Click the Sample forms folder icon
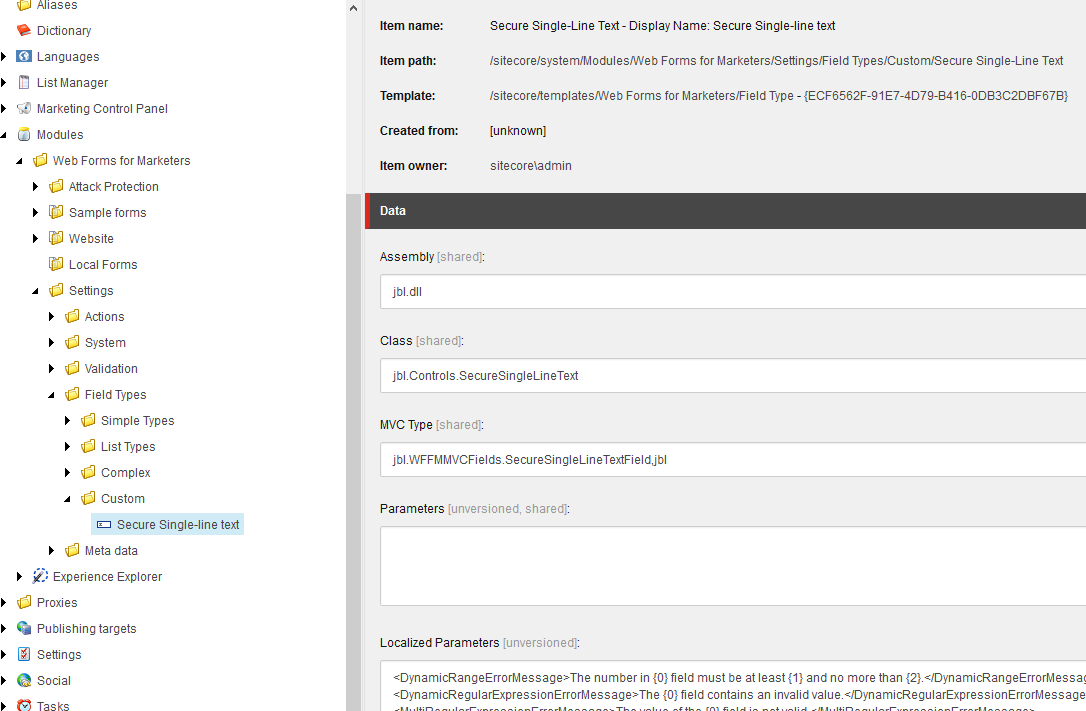The image size is (1086, 711). (x=56, y=213)
